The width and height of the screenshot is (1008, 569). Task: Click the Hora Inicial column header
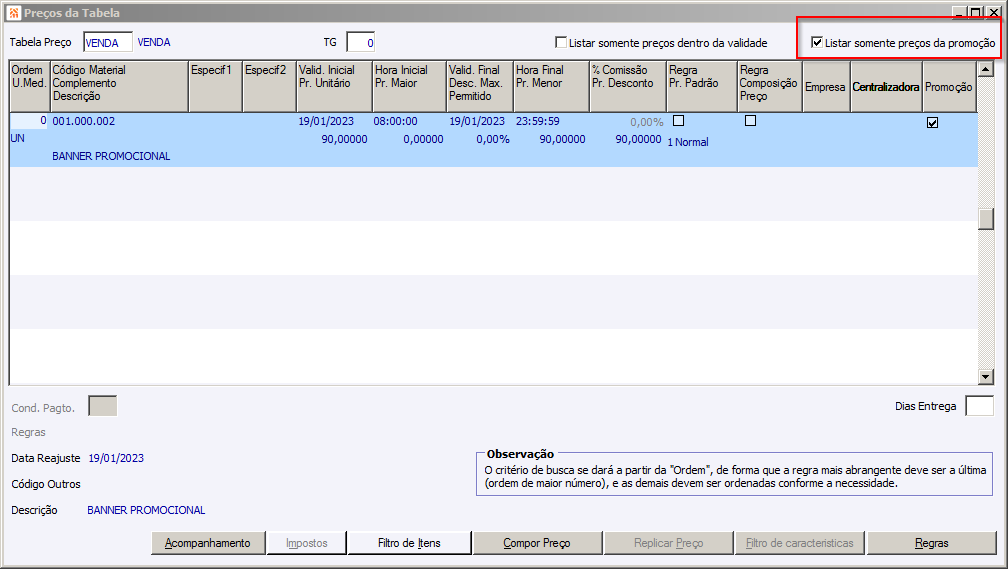(x=410, y=87)
